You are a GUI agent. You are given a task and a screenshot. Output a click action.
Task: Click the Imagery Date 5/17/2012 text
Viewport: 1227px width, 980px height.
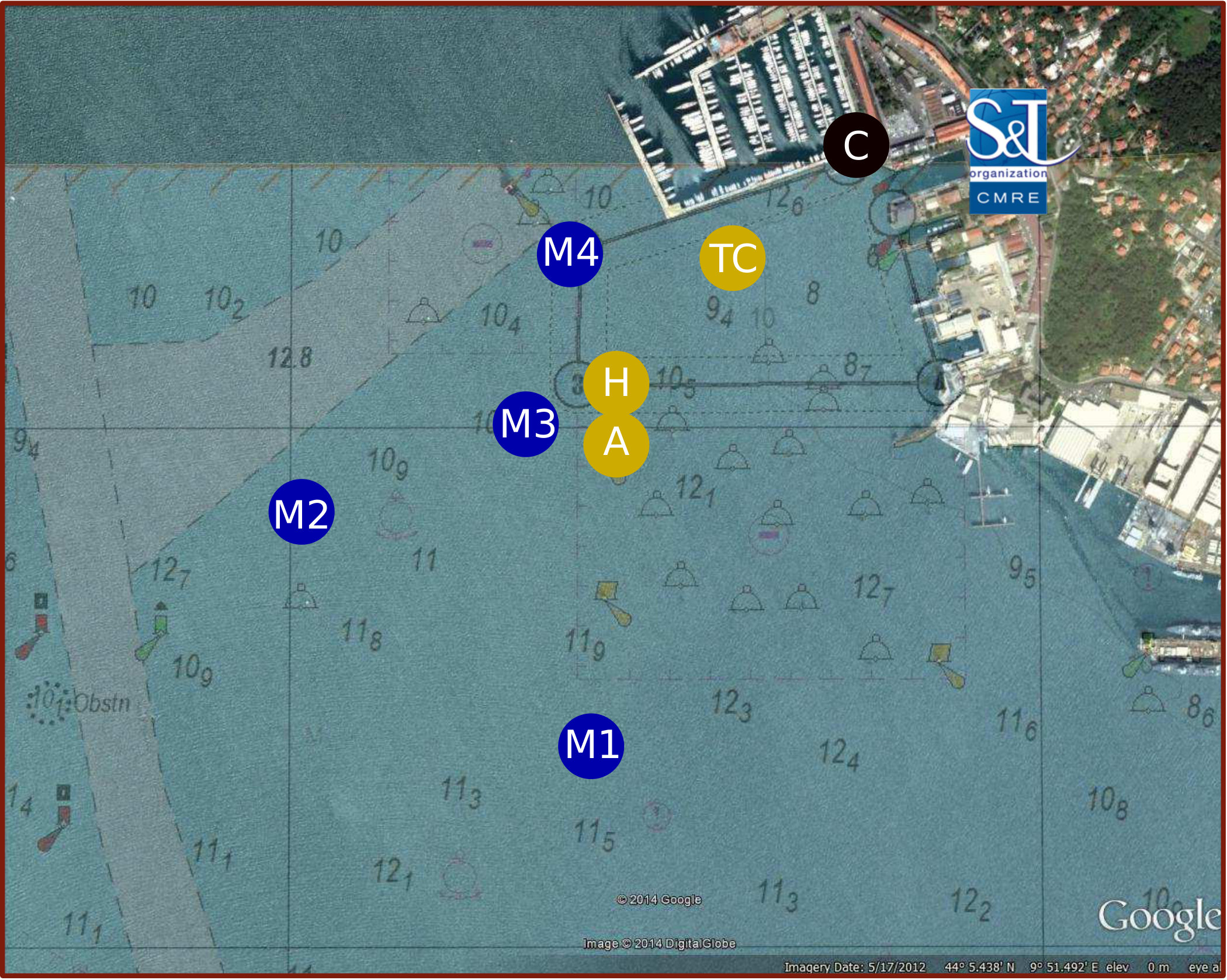point(855,967)
